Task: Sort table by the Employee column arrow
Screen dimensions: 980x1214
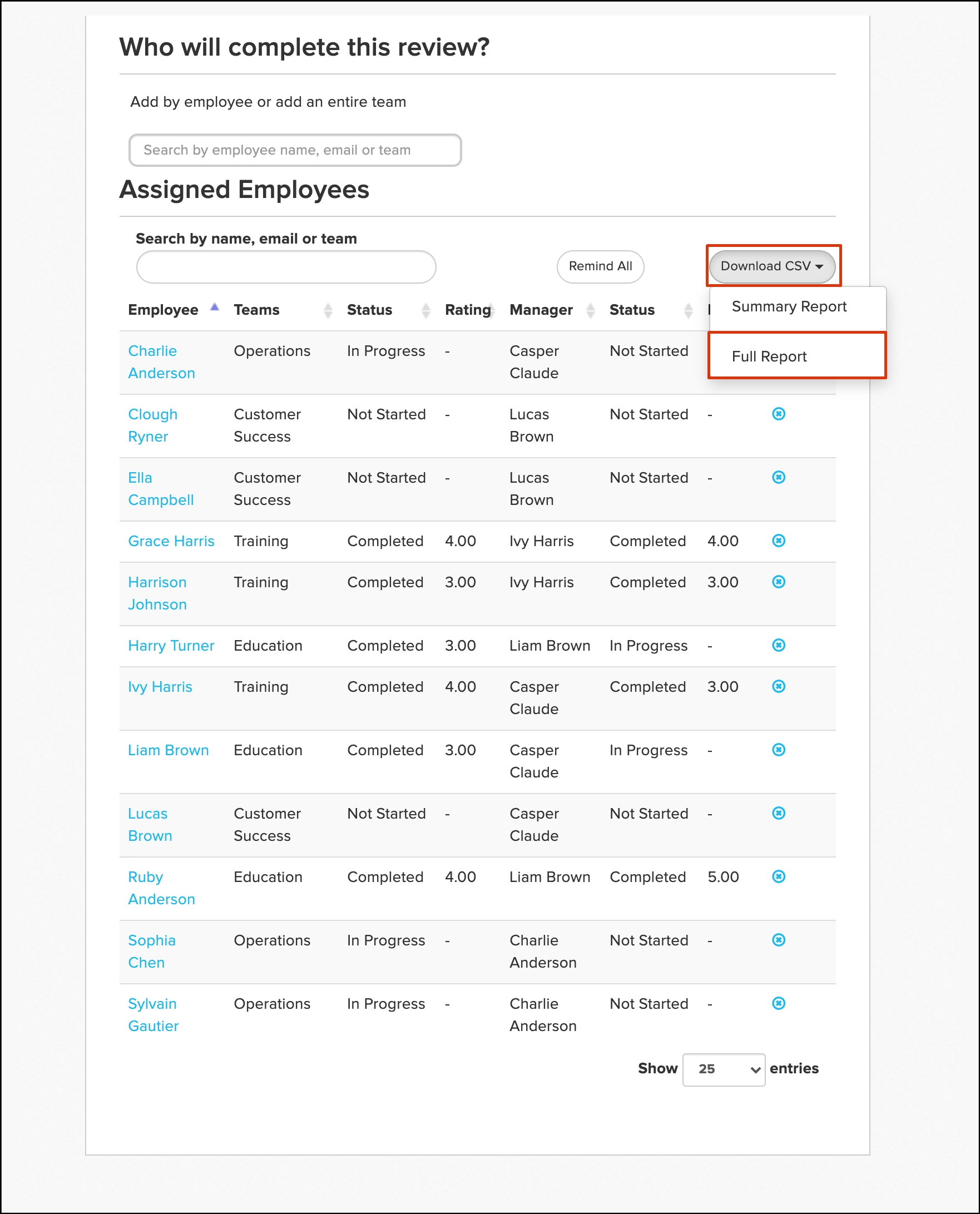Action: click(215, 307)
